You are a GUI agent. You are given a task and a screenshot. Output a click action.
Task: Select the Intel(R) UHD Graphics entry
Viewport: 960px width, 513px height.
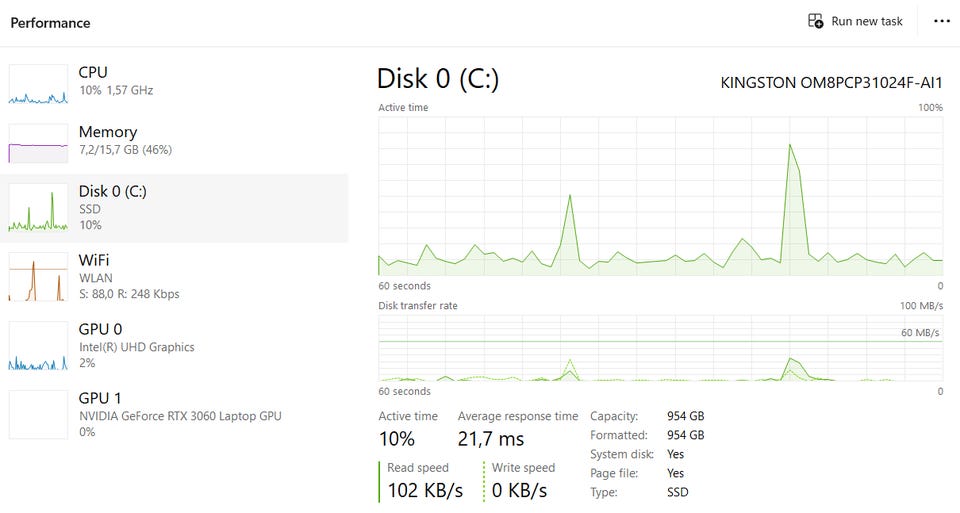click(x=137, y=347)
